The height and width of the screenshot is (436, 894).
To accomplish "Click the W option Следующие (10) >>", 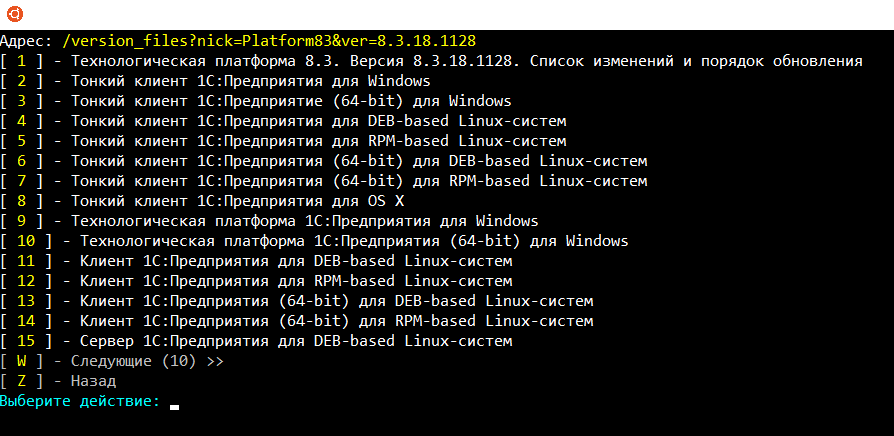I will pyautogui.click(x=112, y=361).
